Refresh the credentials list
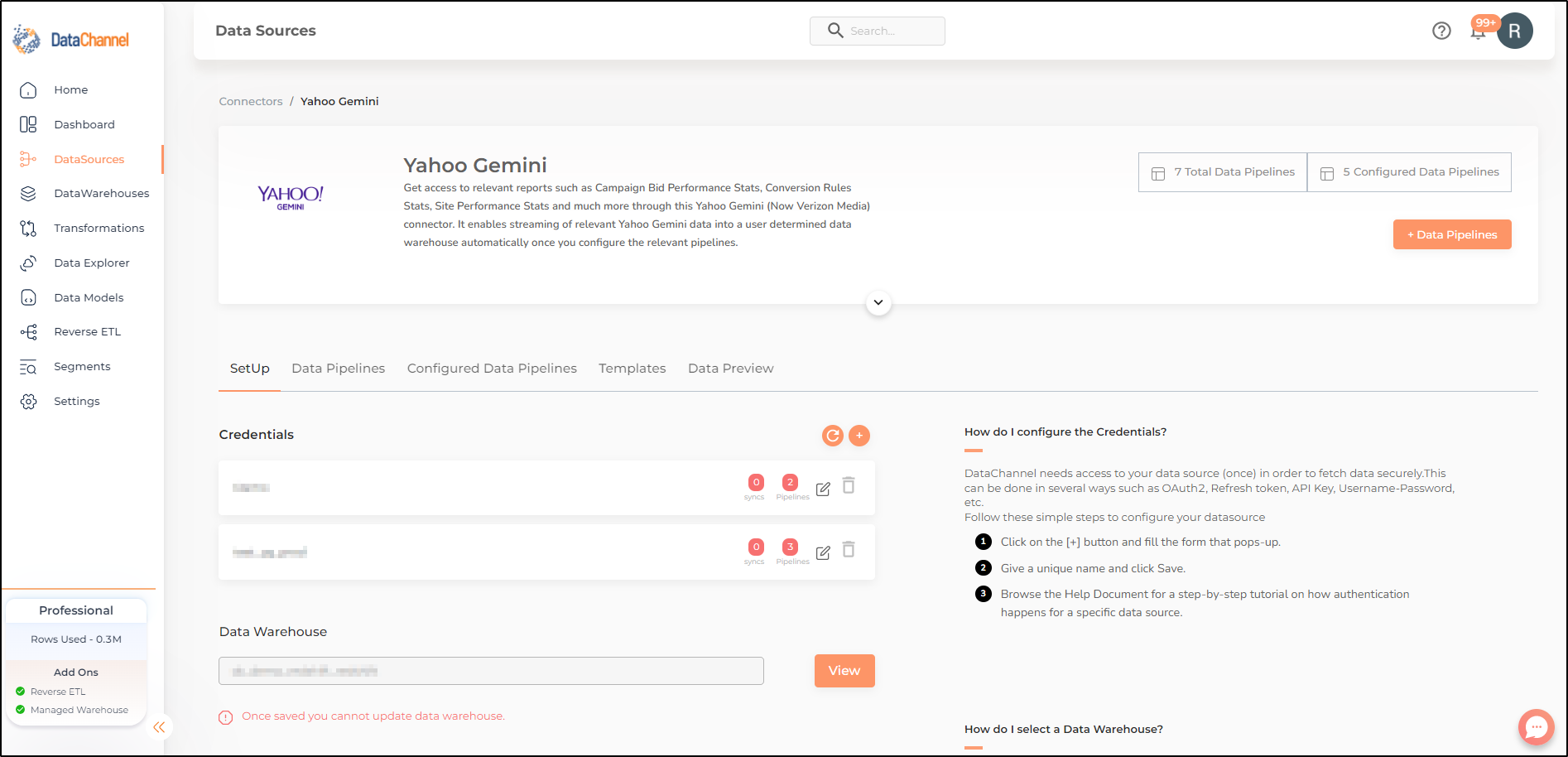Viewport: 1568px width, 757px height. [x=832, y=436]
